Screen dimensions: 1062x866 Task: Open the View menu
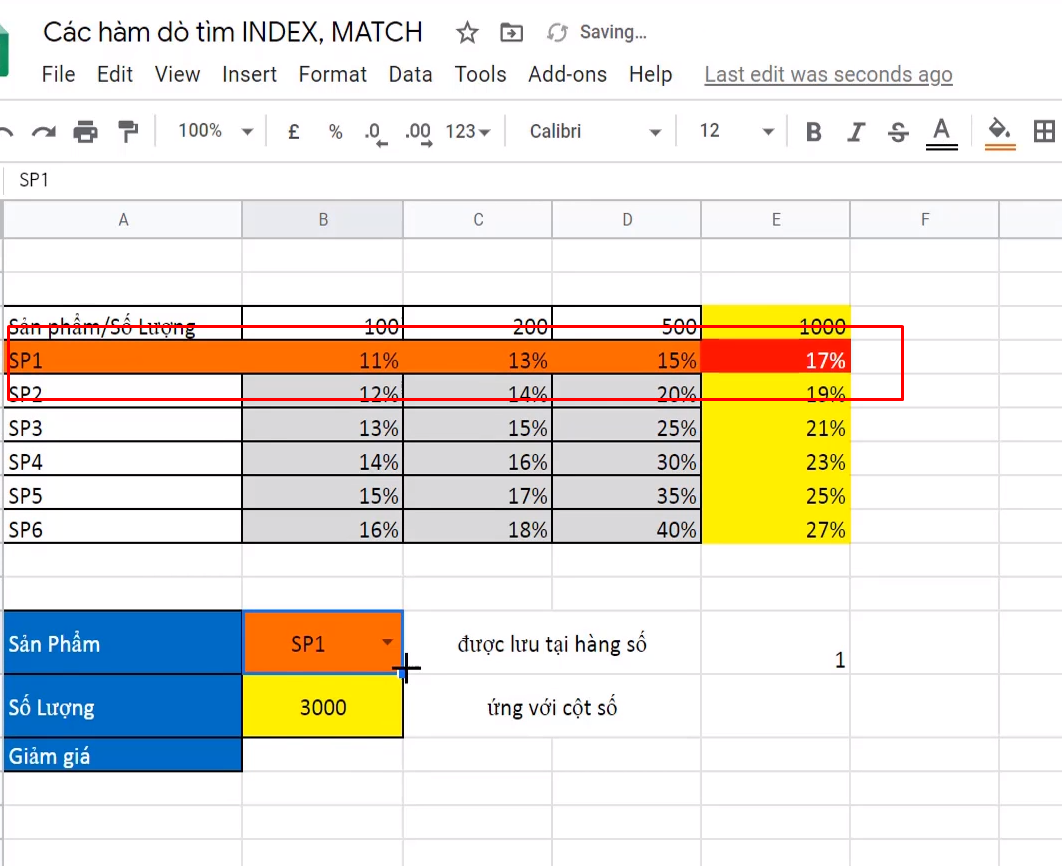tap(177, 74)
